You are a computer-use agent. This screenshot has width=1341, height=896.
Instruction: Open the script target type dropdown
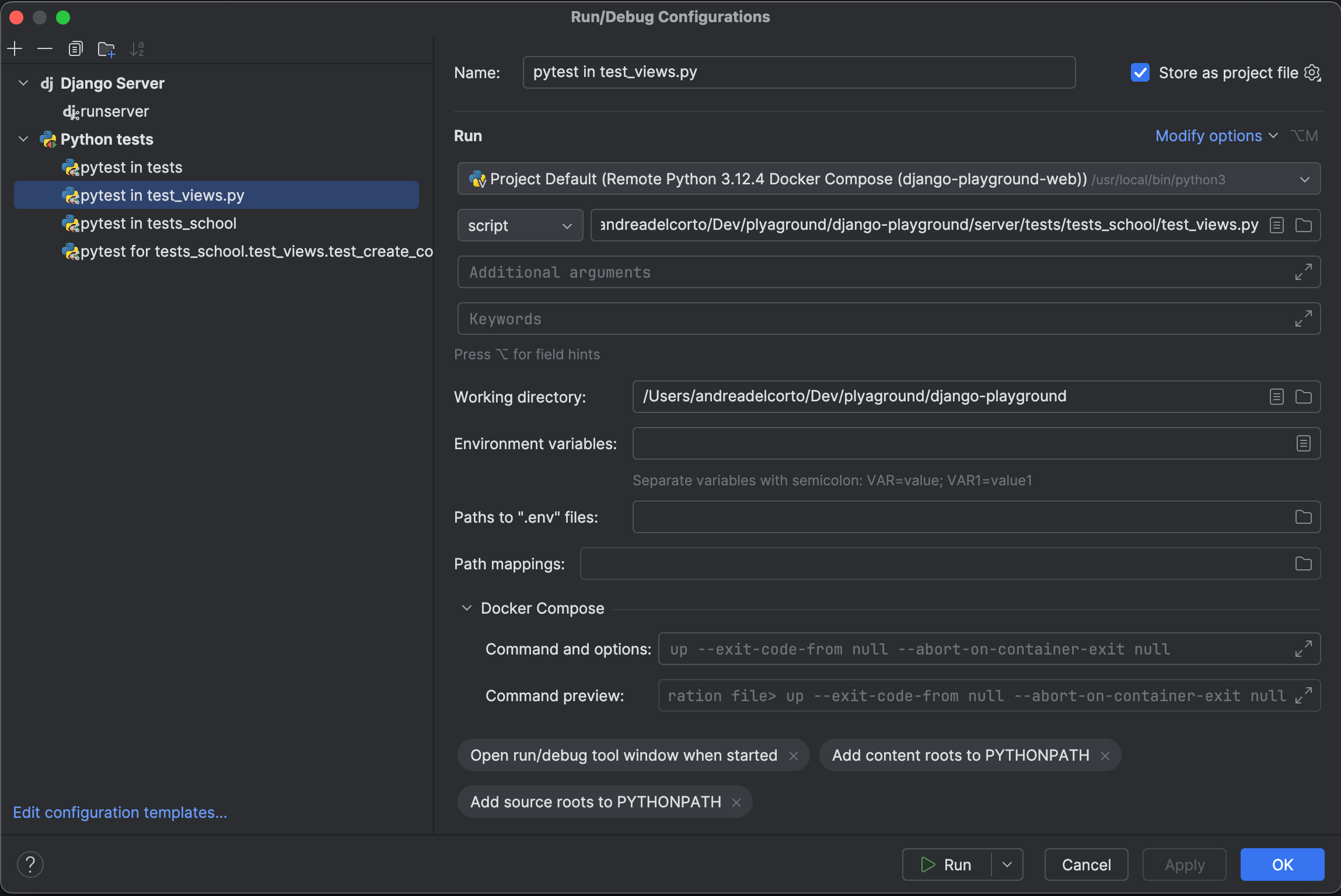[520, 226]
